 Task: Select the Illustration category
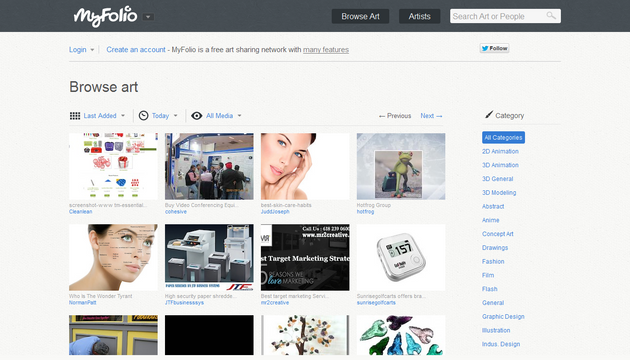[496, 330]
